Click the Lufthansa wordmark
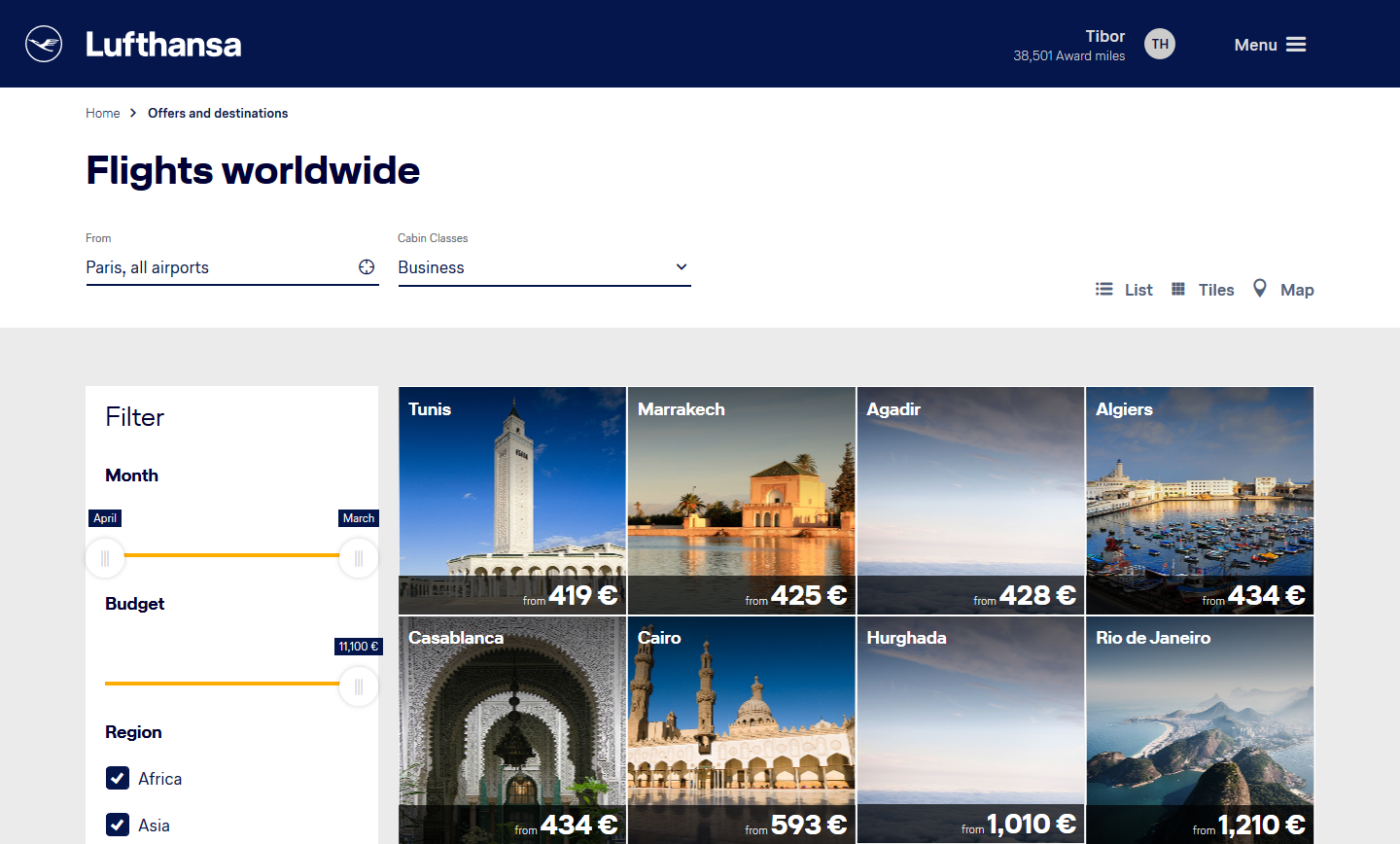The height and width of the screenshot is (844, 1400). [x=163, y=45]
